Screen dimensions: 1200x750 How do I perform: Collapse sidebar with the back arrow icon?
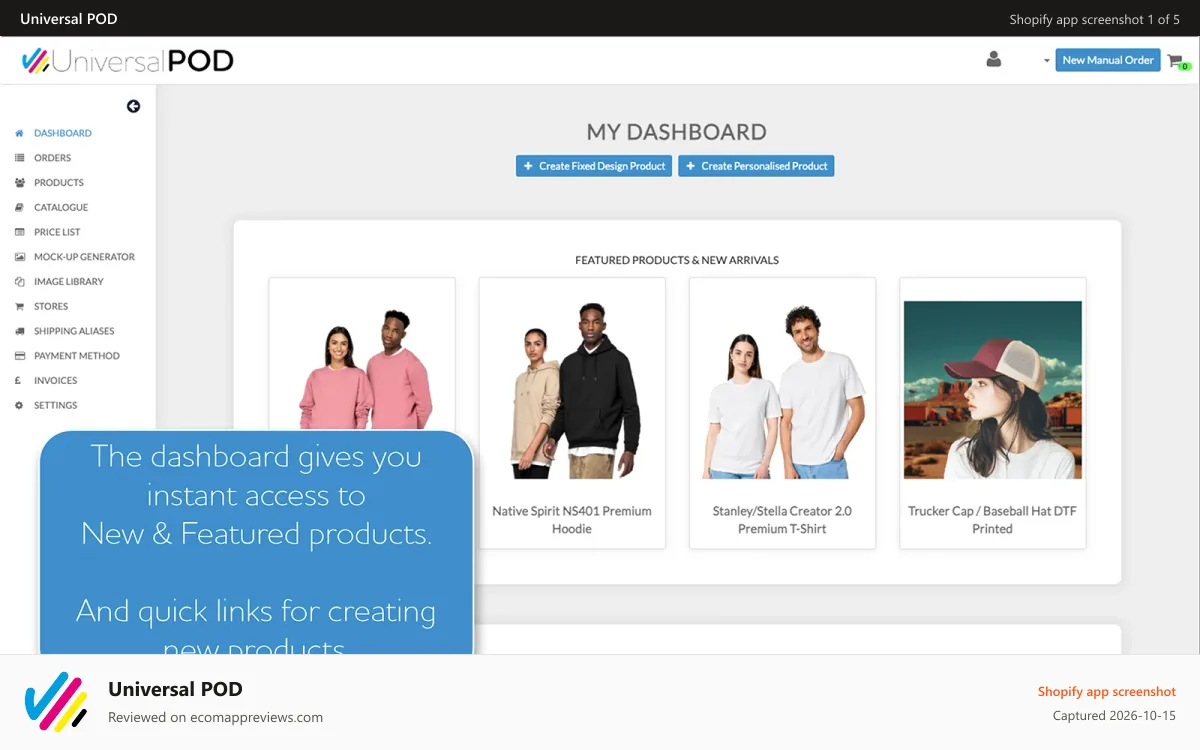(x=133, y=107)
